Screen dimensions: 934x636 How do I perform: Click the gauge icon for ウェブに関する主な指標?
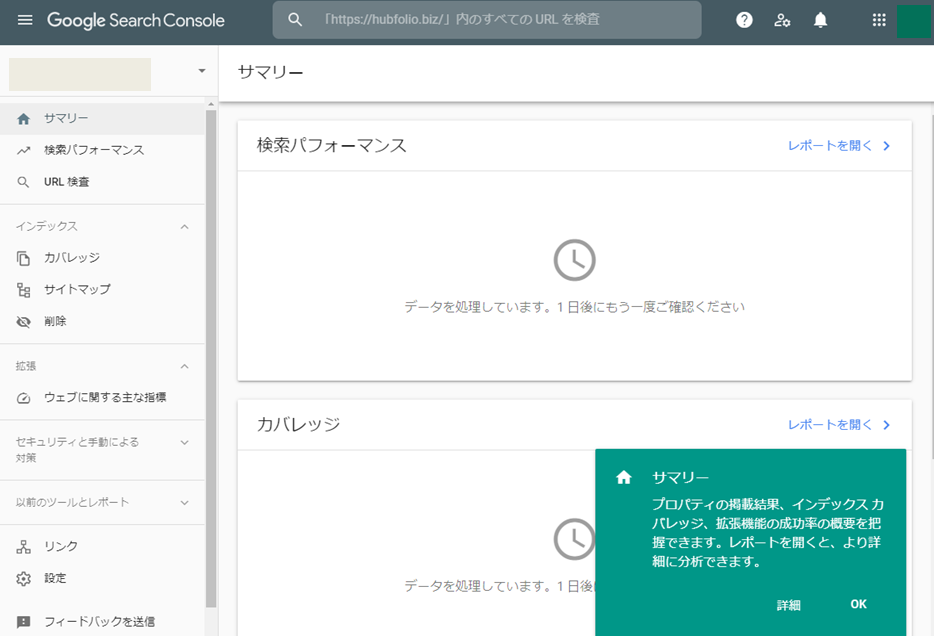click(23, 398)
